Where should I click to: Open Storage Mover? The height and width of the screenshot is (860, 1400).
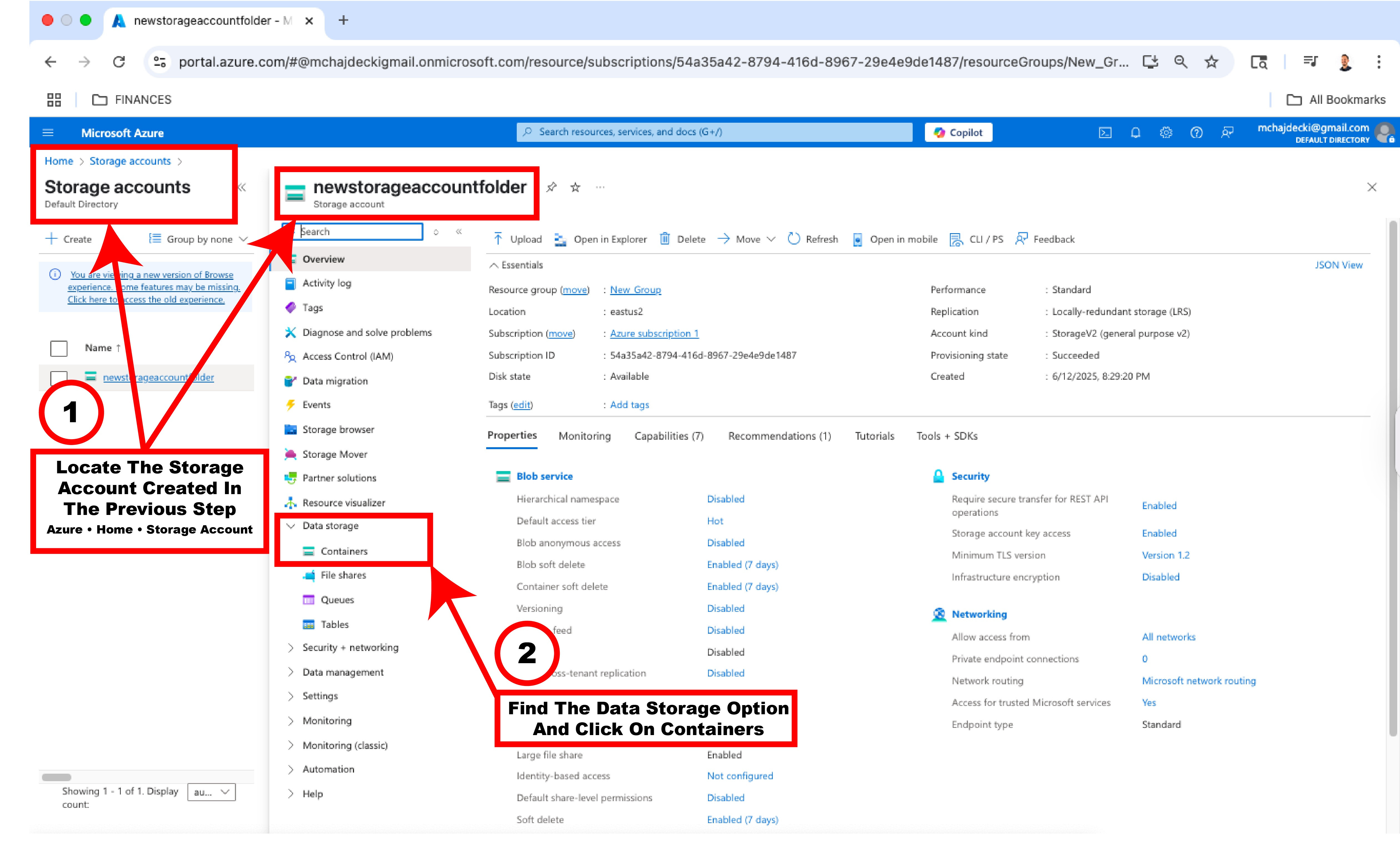pos(335,454)
